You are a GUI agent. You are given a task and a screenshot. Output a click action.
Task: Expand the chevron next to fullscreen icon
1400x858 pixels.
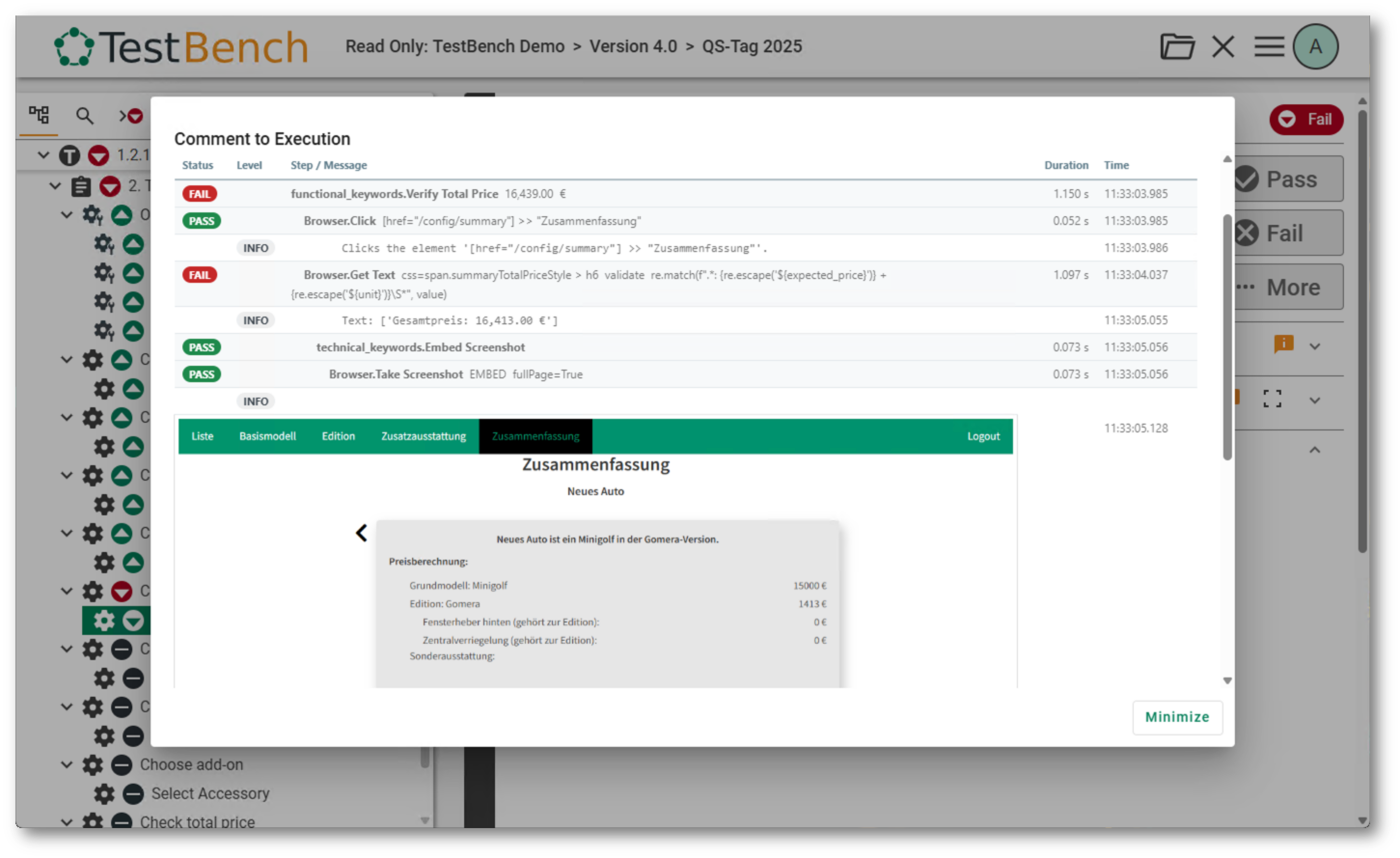pyautogui.click(x=1315, y=400)
